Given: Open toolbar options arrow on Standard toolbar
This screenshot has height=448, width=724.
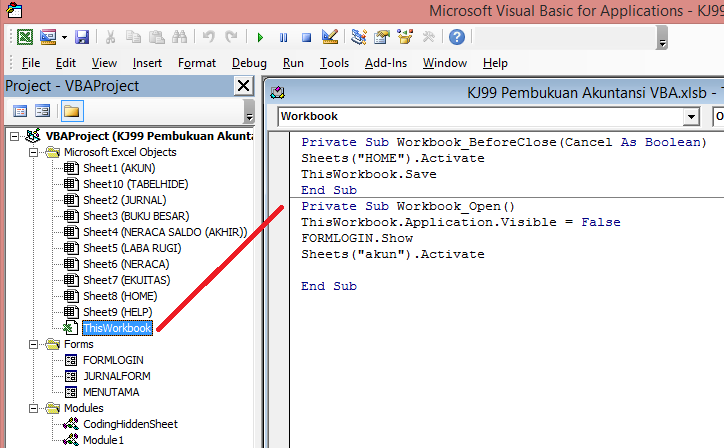Looking at the screenshot, I should click(x=662, y=38).
